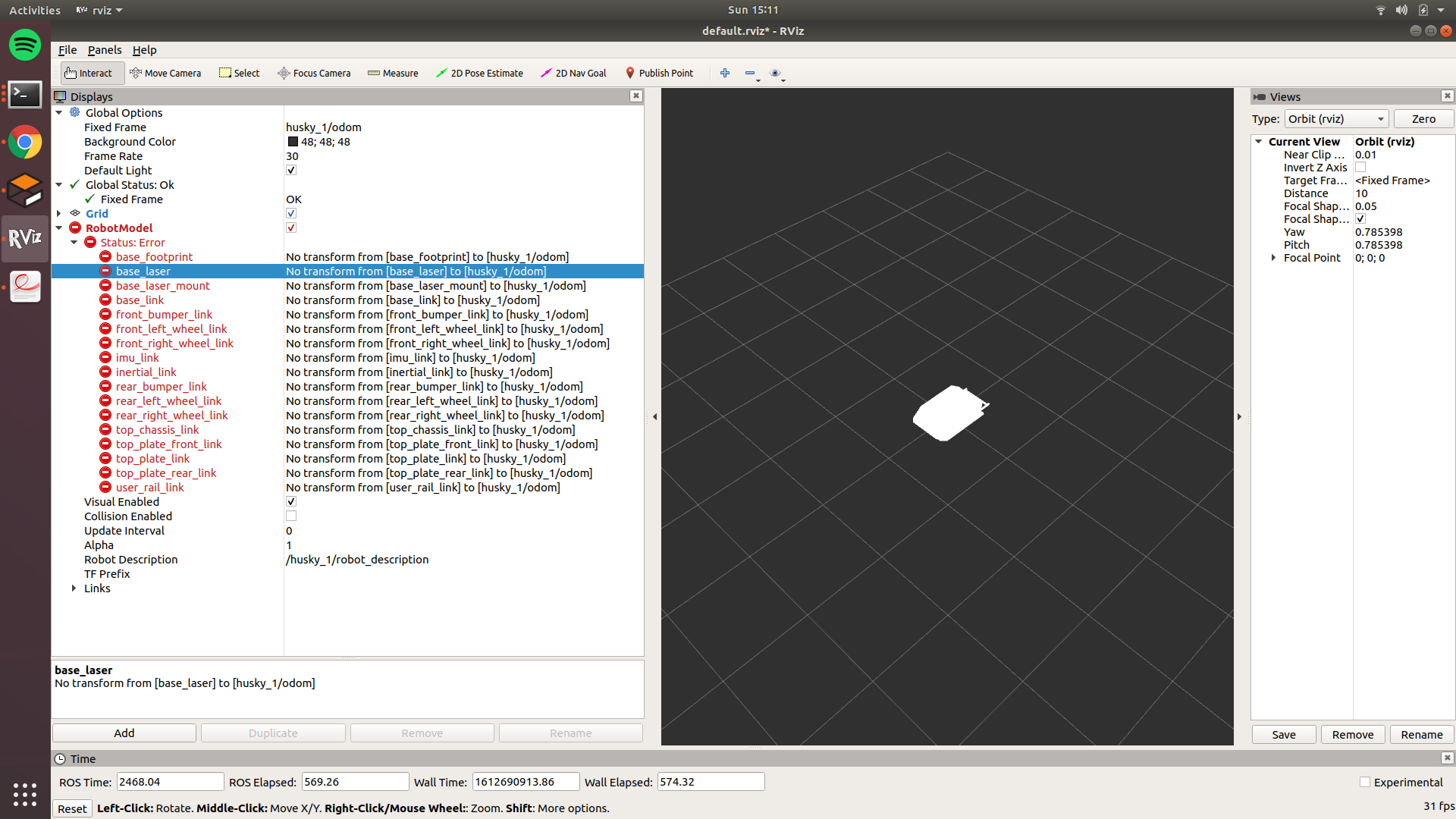Open the red document viewer dock icon

[x=25, y=287]
